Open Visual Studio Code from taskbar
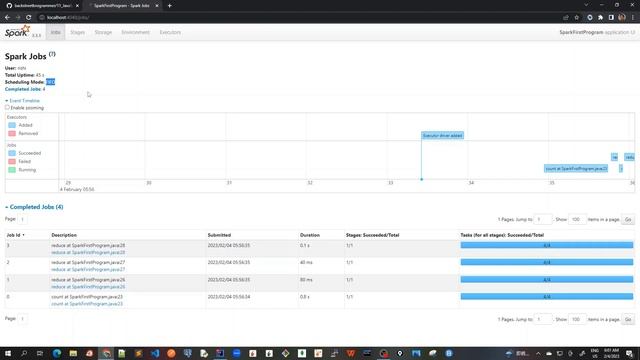 point(155,353)
